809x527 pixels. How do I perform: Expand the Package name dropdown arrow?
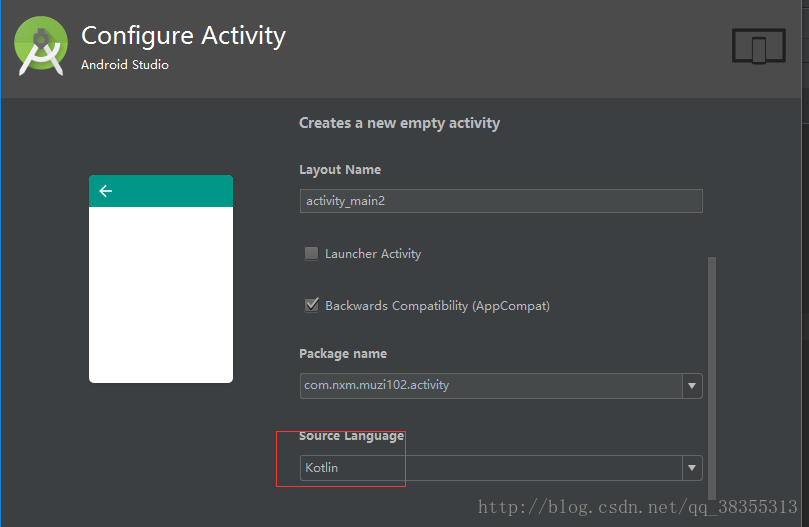pyautogui.click(x=692, y=386)
